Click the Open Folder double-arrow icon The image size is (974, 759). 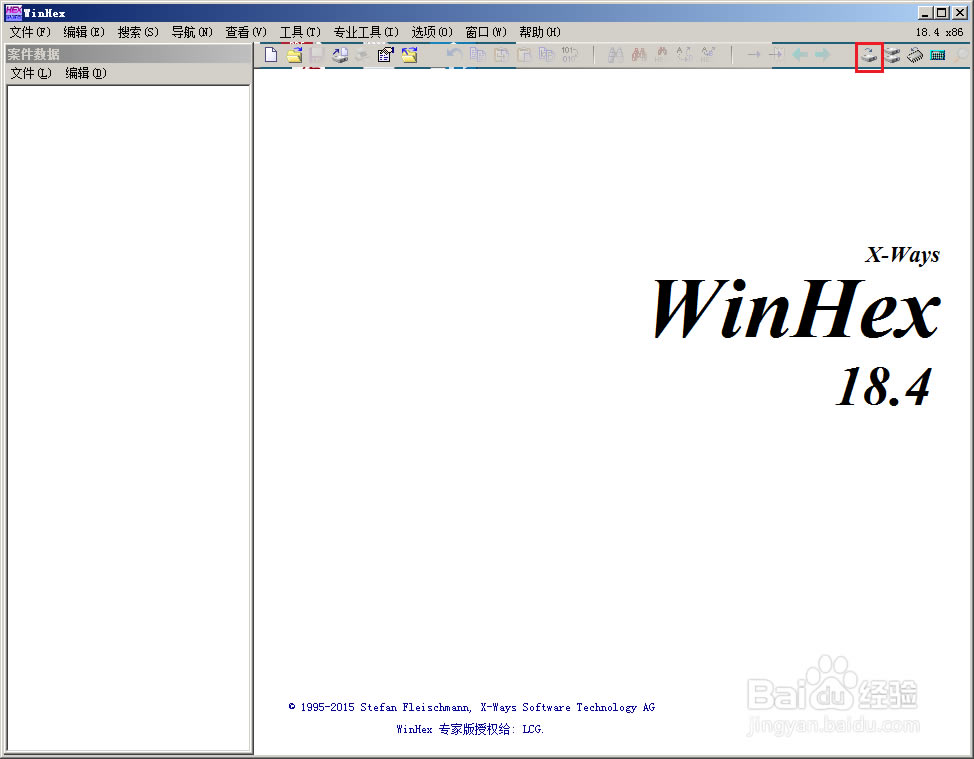tap(409, 55)
